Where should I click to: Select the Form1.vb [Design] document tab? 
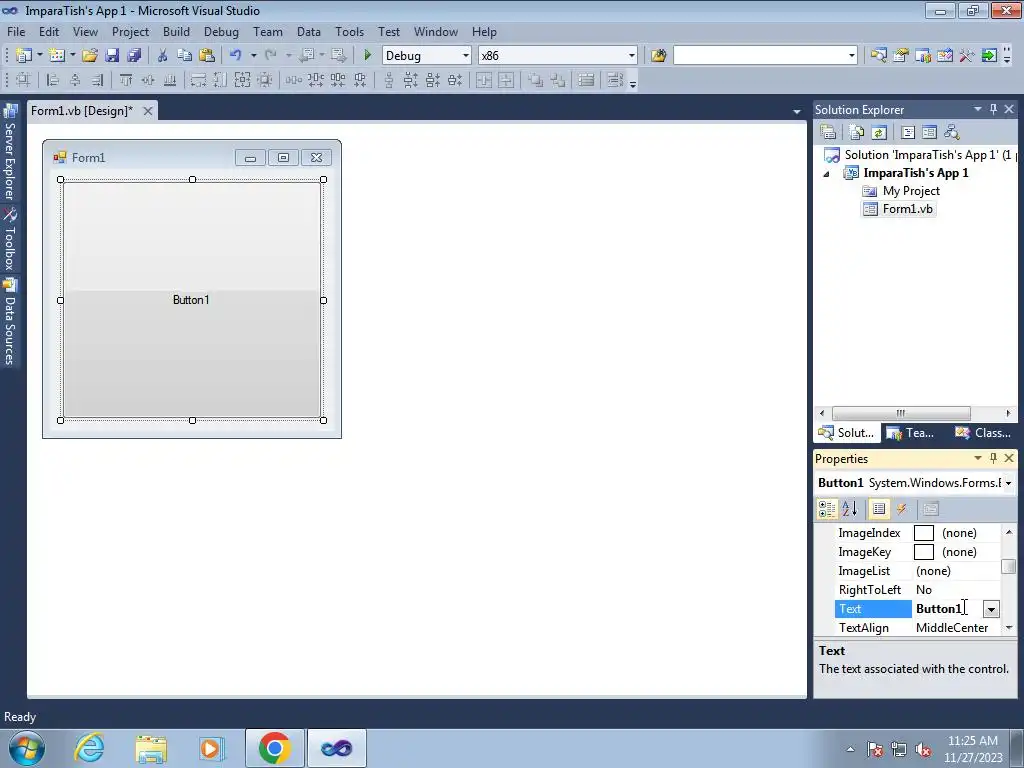click(82, 111)
